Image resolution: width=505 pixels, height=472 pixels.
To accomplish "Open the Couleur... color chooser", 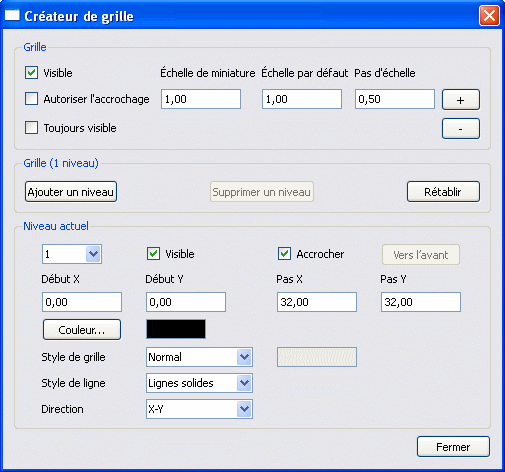I will tap(82, 330).
